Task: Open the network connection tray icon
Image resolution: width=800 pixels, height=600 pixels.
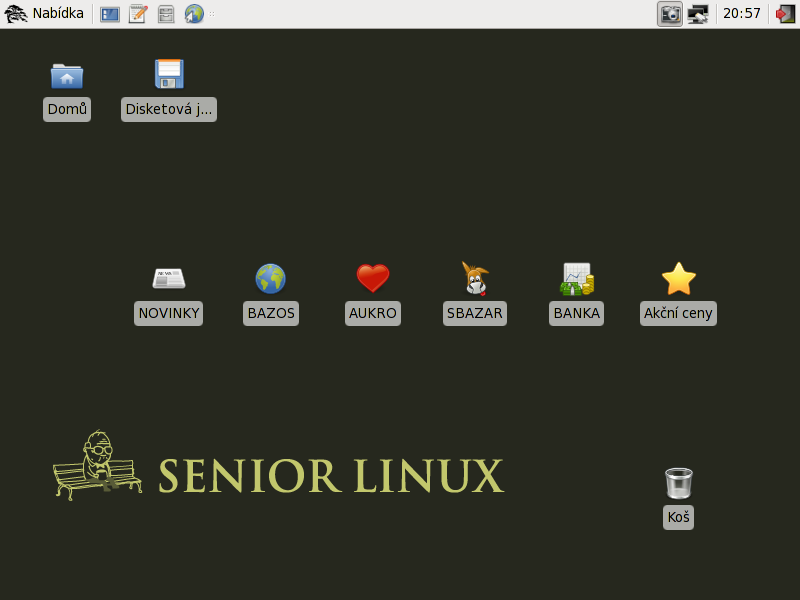Action: 698,14
